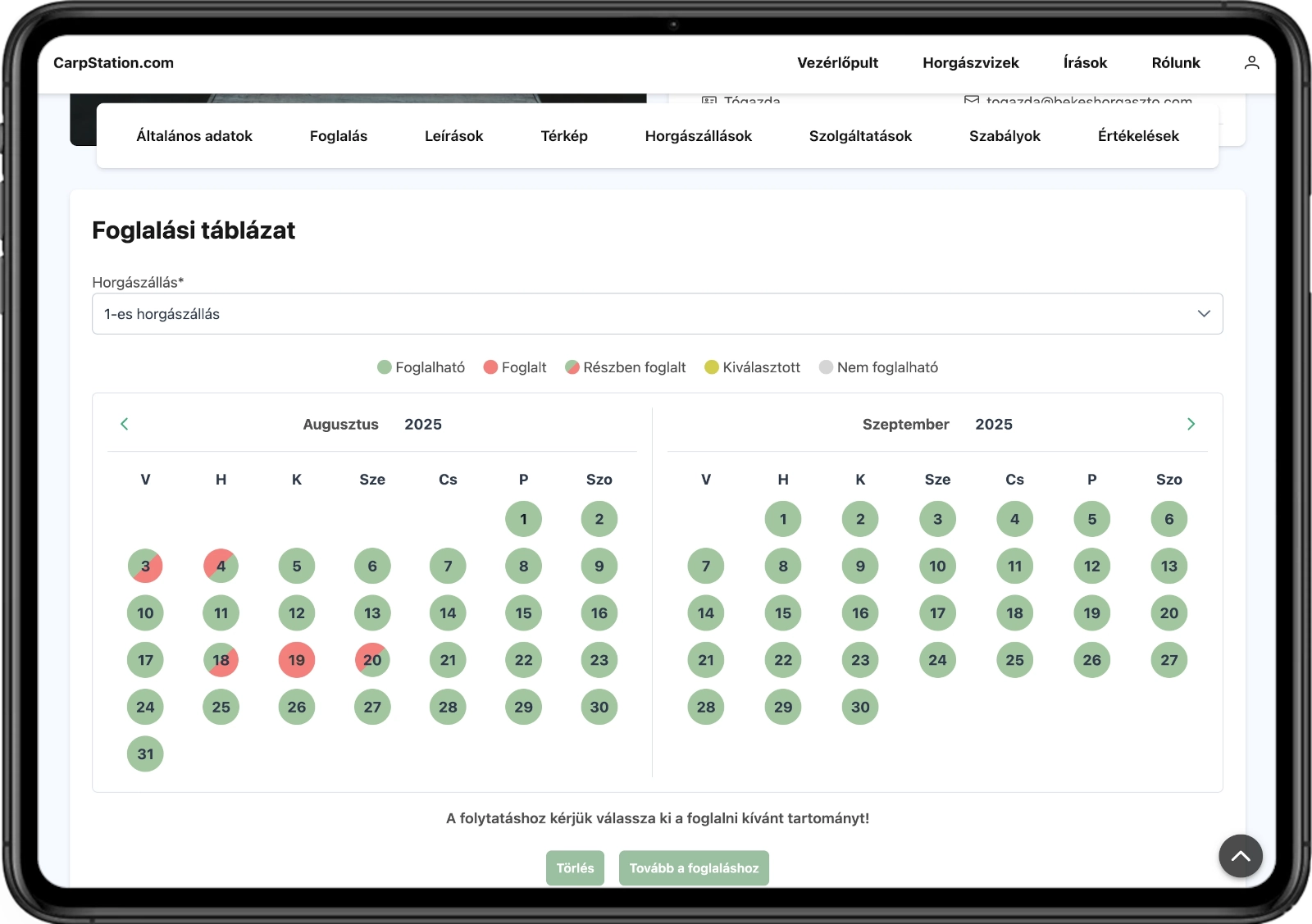This screenshot has height=924, width=1312.
Task: Open the user profile icon
Action: click(x=1251, y=62)
